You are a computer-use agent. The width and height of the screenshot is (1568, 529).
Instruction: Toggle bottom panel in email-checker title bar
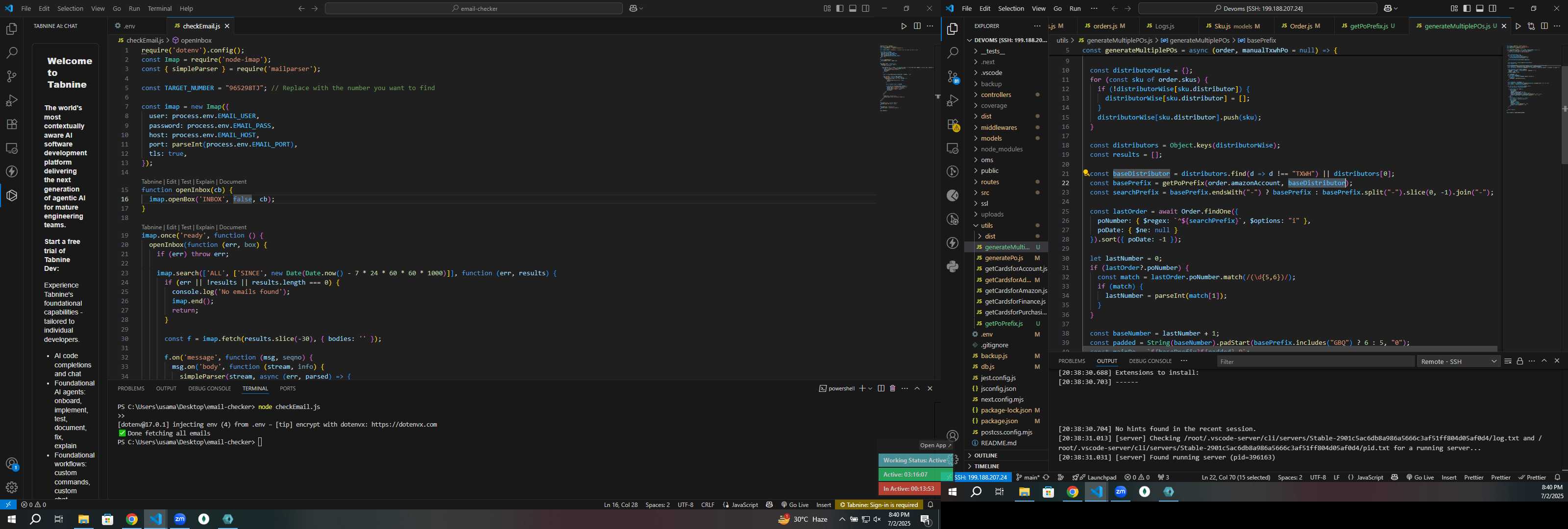pyautogui.click(x=853, y=8)
